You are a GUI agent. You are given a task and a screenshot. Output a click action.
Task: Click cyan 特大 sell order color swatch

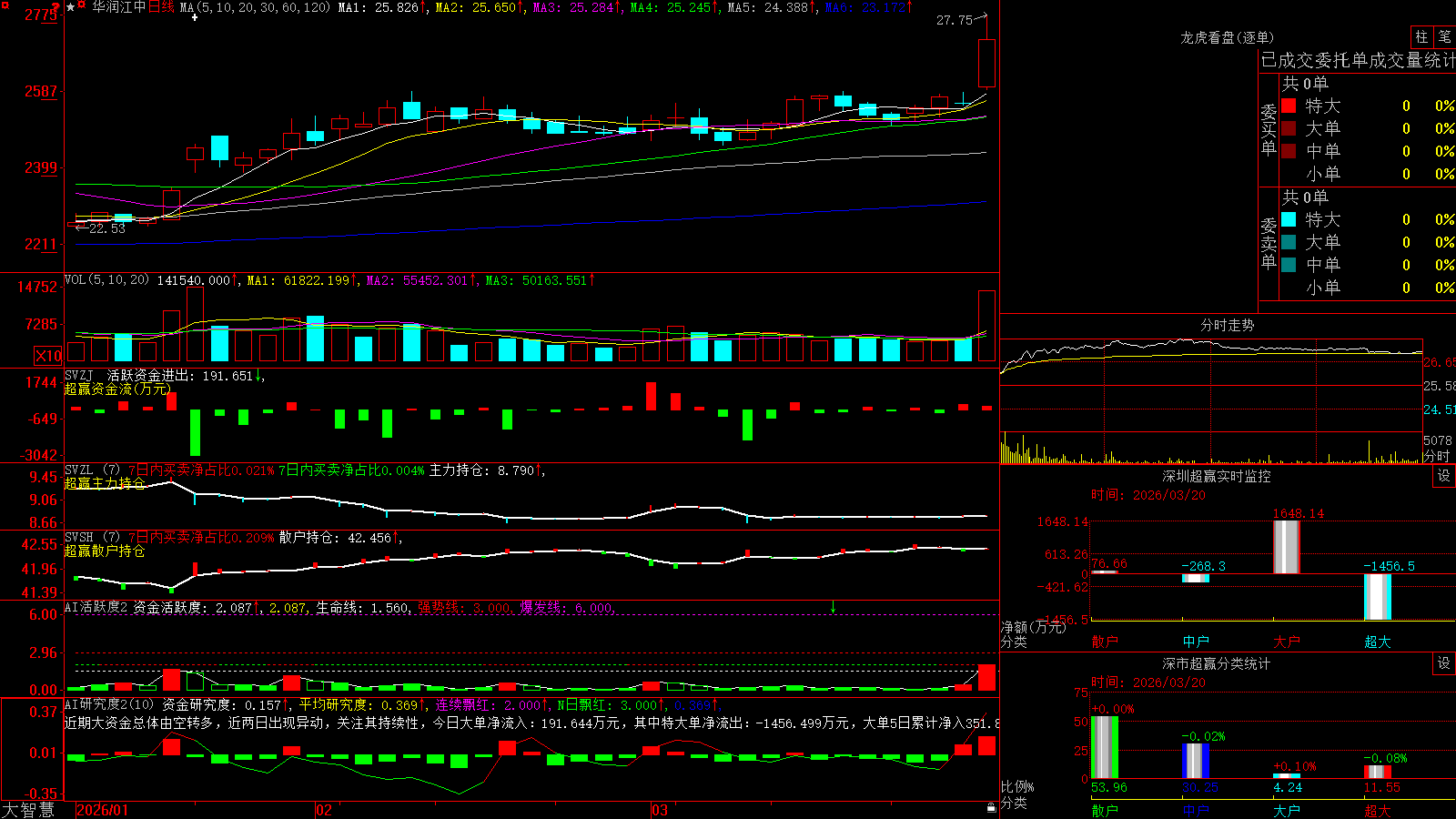tap(1289, 219)
